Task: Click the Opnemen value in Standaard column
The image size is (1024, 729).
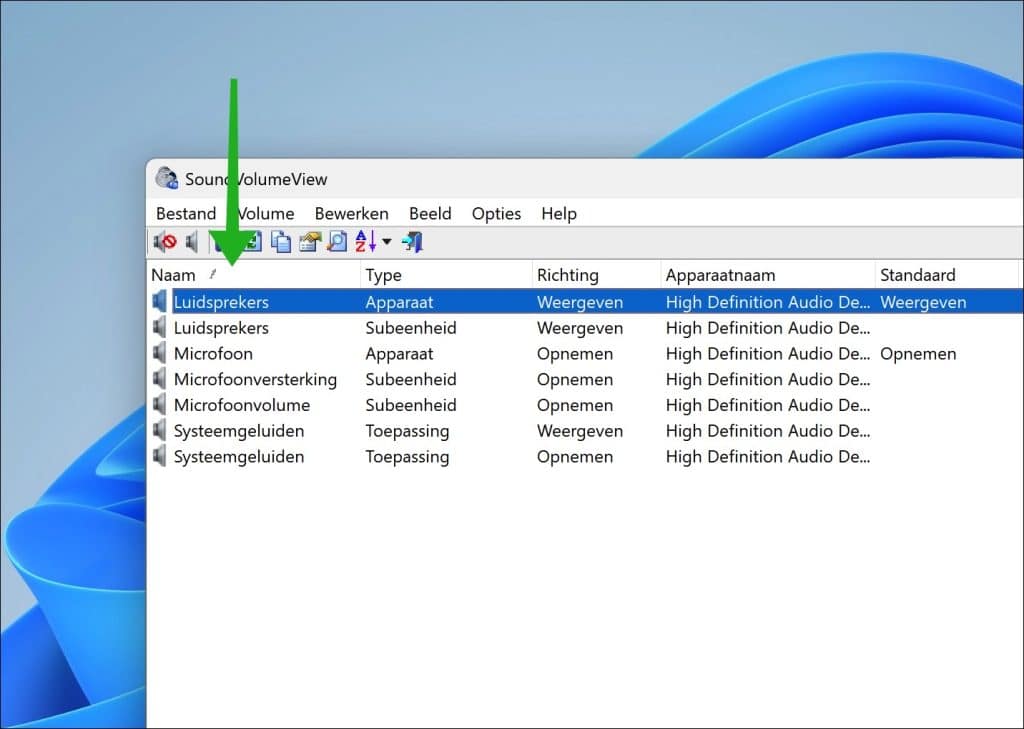Action: tap(918, 354)
